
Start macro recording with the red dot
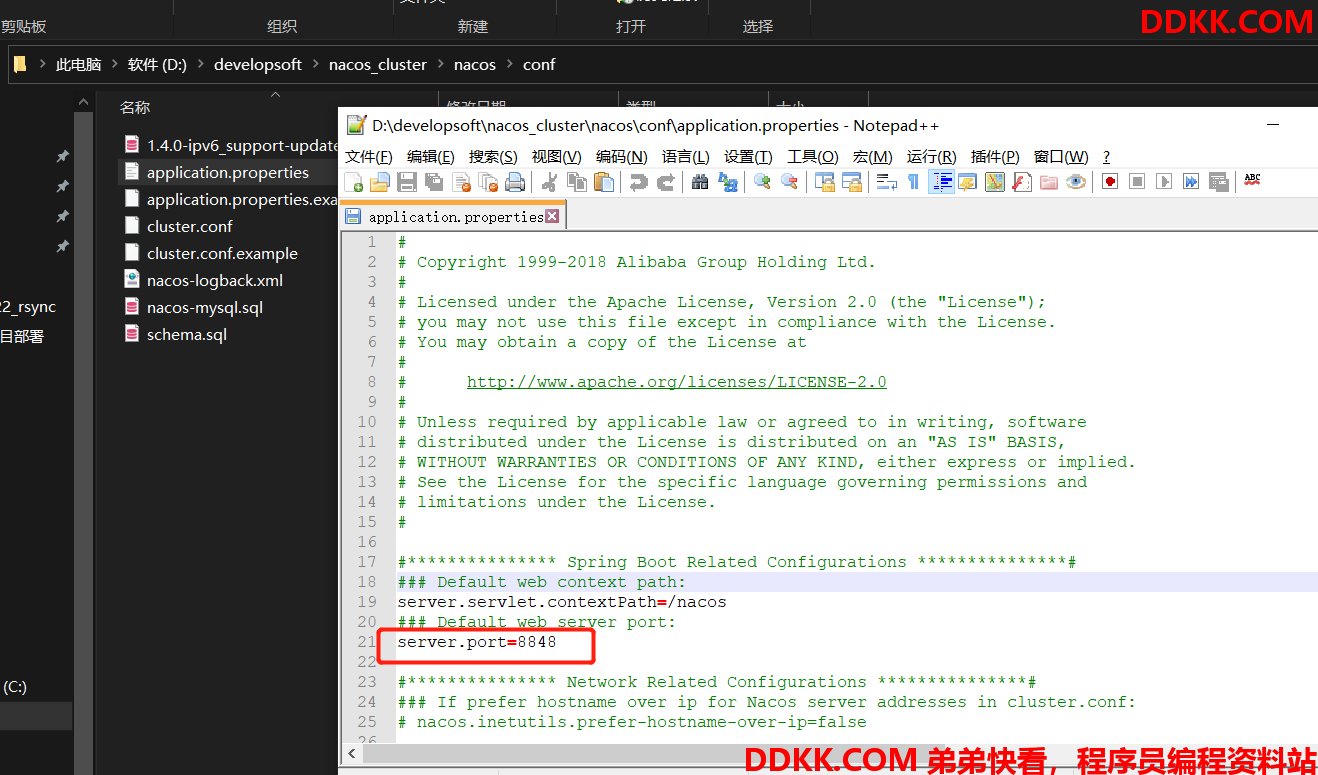tap(1110, 182)
